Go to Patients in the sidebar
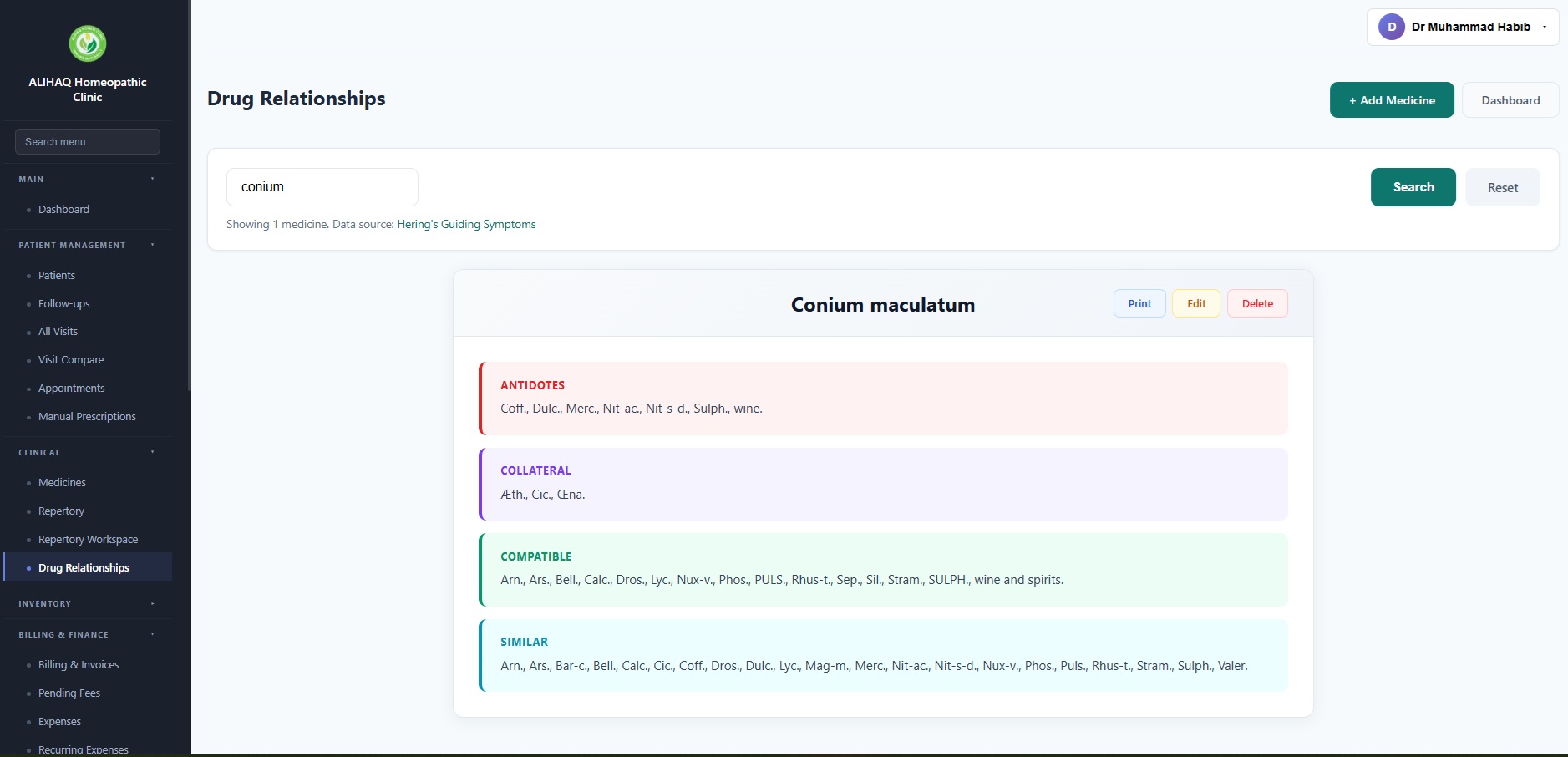The width and height of the screenshot is (1568, 757). (x=88, y=275)
